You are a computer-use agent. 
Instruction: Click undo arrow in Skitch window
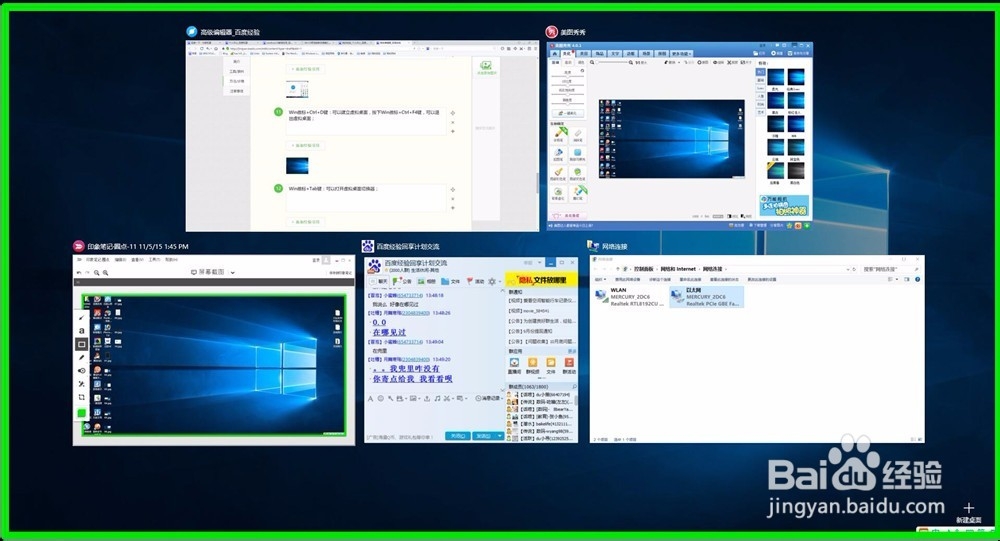coord(79,272)
